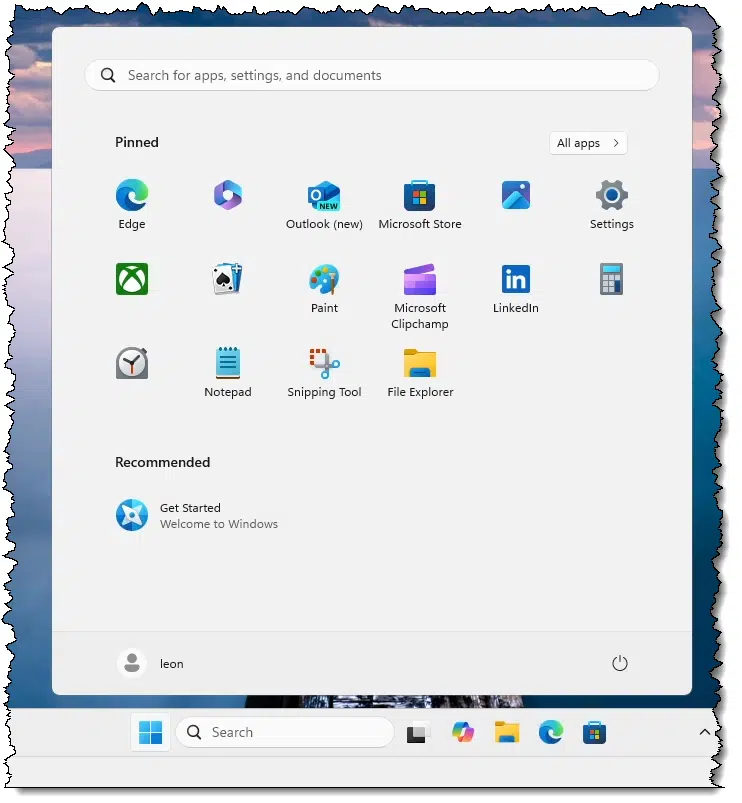Open the Clock pinned app icon

(132, 363)
